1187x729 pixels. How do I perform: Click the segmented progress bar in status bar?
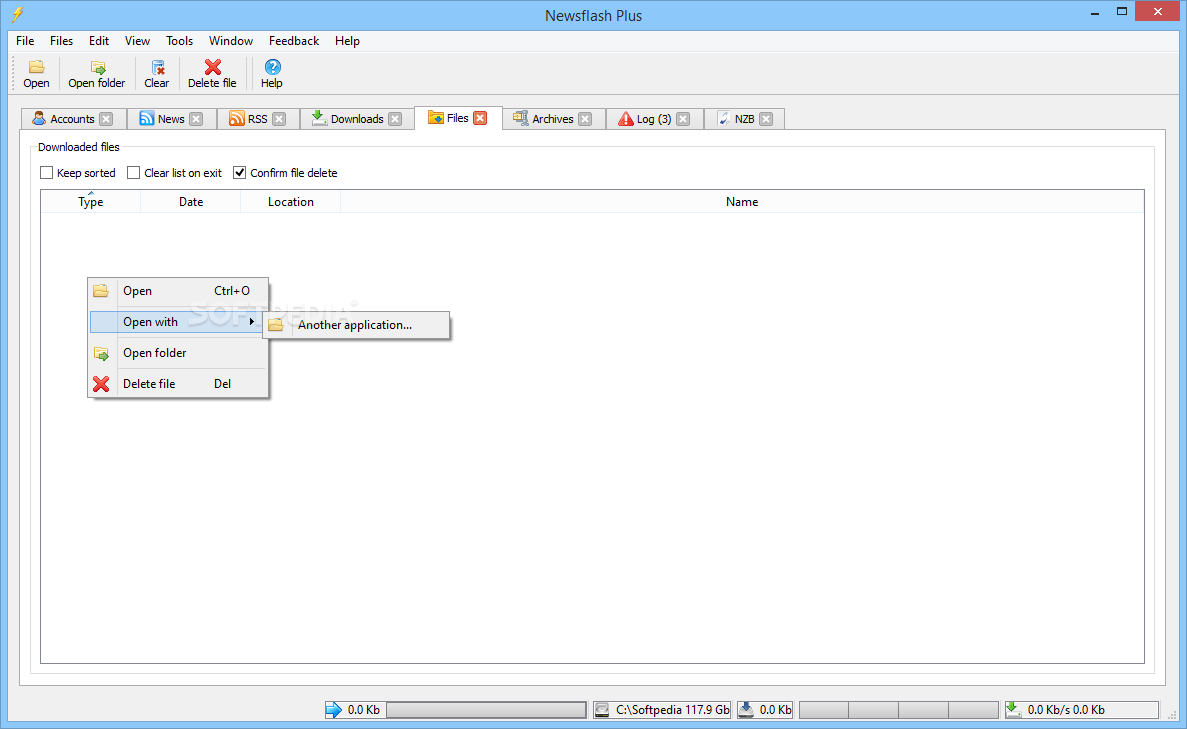pos(899,709)
